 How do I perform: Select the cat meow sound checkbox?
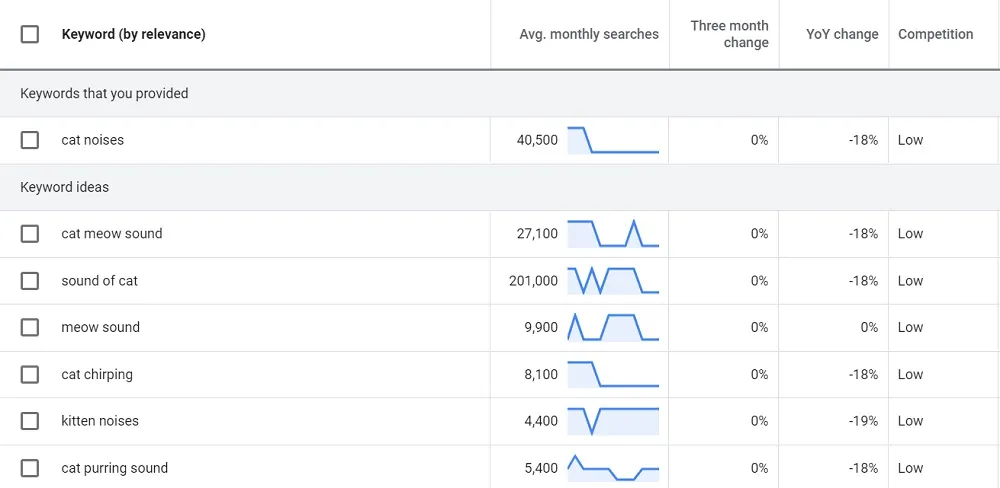[x=30, y=234]
